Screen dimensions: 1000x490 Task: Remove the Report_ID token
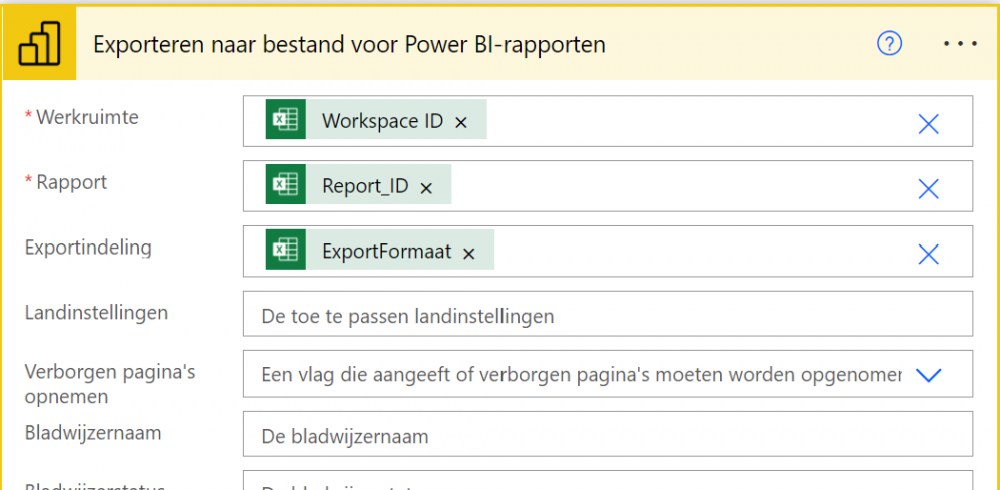coord(426,188)
